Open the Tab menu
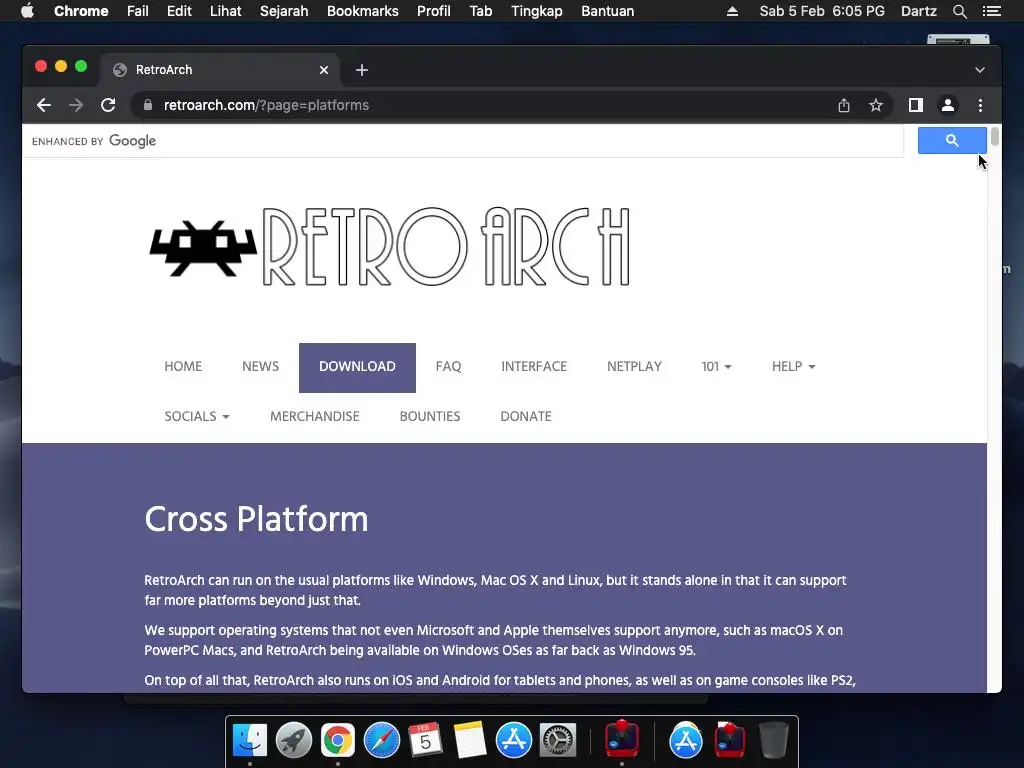This screenshot has width=1024, height=768. (x=481, y=11)
